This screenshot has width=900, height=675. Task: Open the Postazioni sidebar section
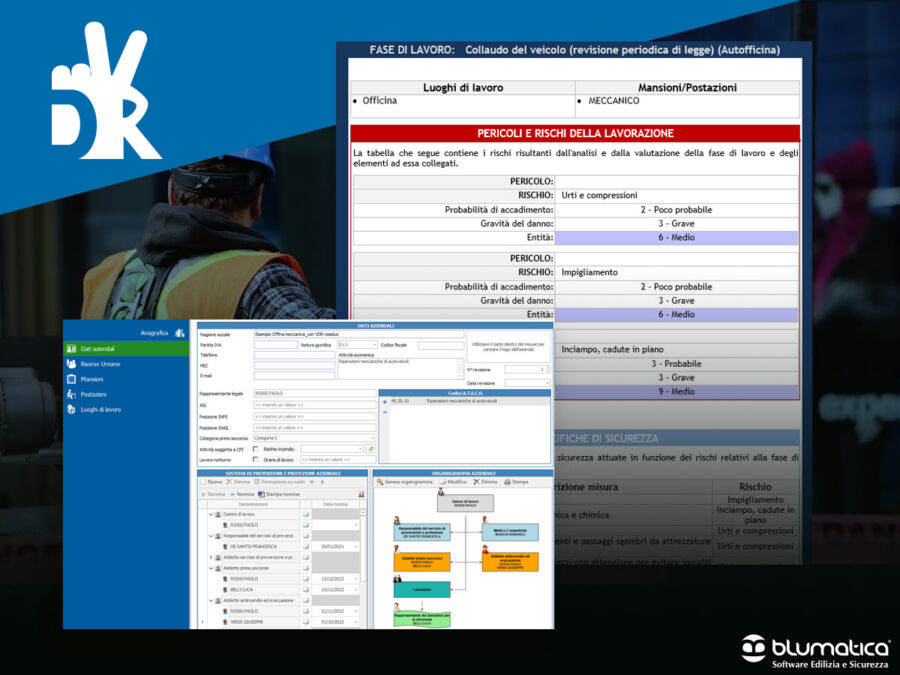click(x=126, y=394)
